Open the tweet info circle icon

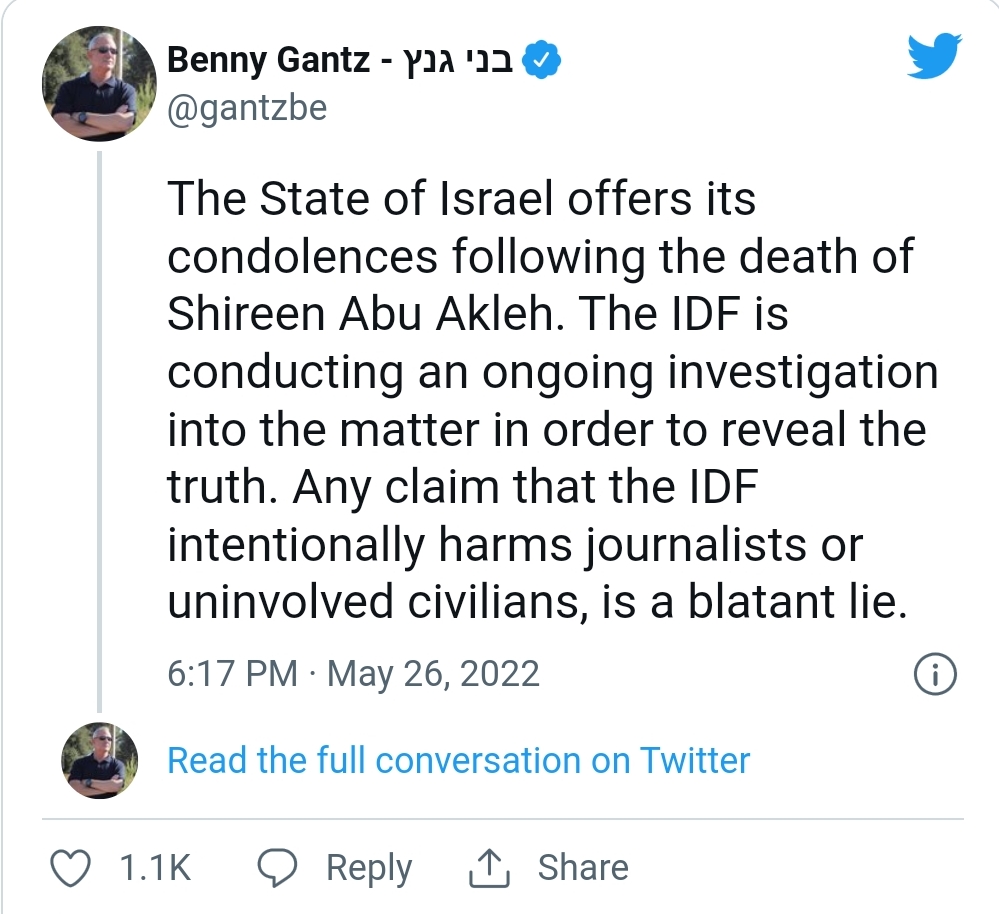(x=936, y=674)
